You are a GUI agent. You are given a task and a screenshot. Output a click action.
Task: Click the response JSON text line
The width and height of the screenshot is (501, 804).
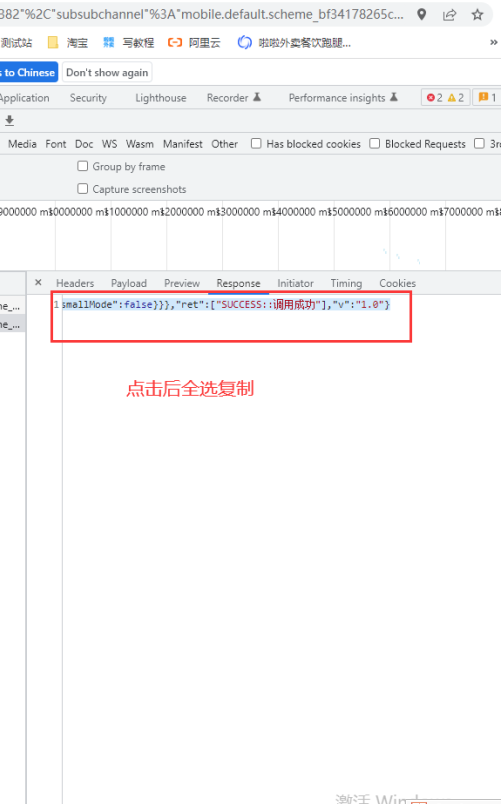coord(226,305)
